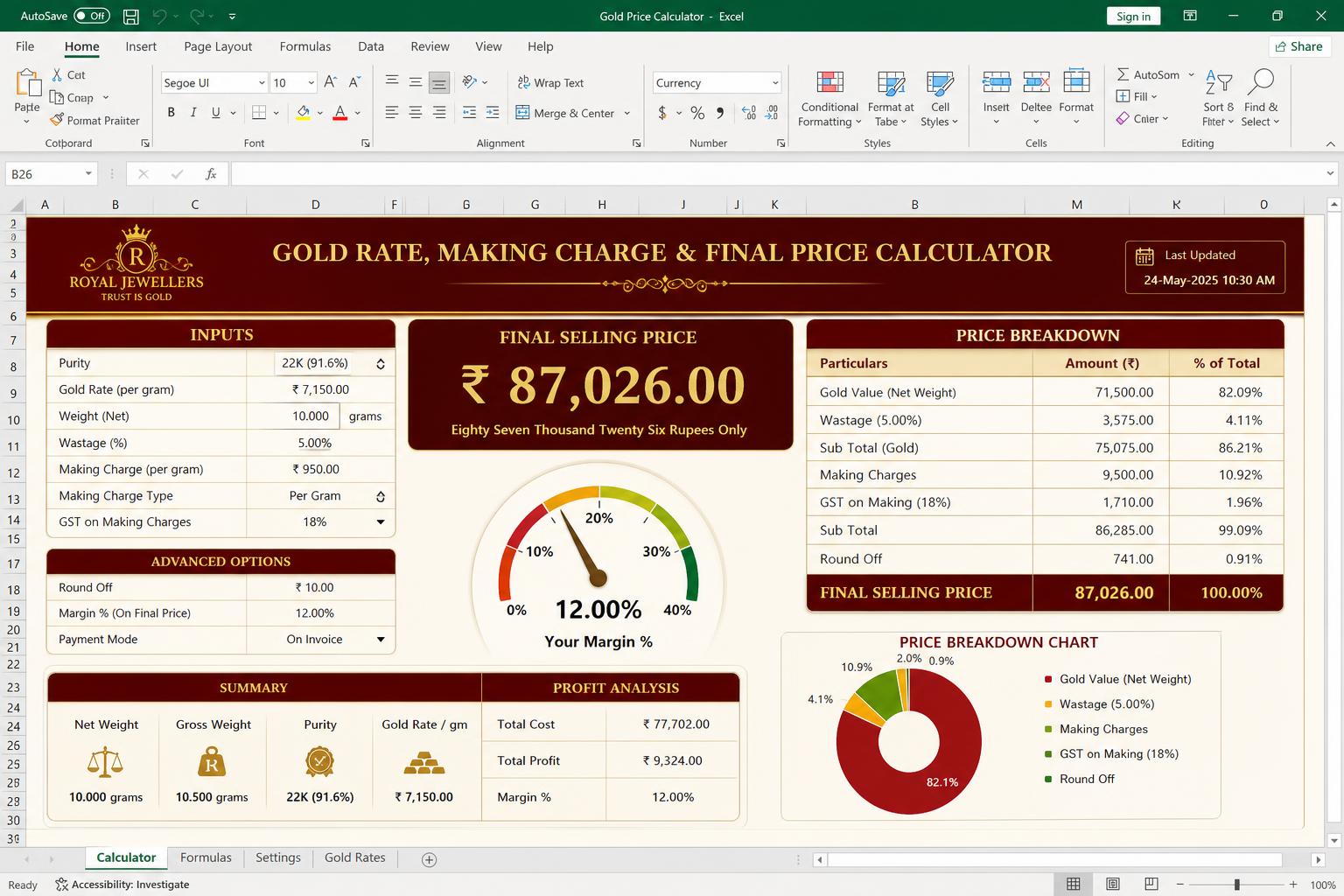This screenshot has width=1344, height=896.
Task: Click the percent style icon
Action: tap(697, 113)
